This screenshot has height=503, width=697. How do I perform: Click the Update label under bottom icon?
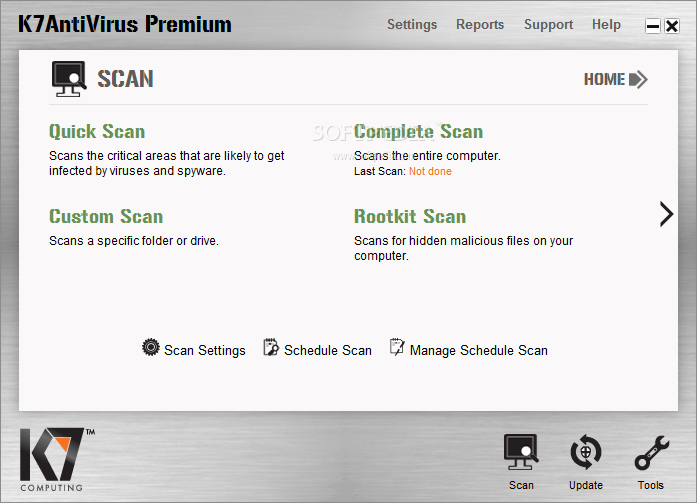586,485
